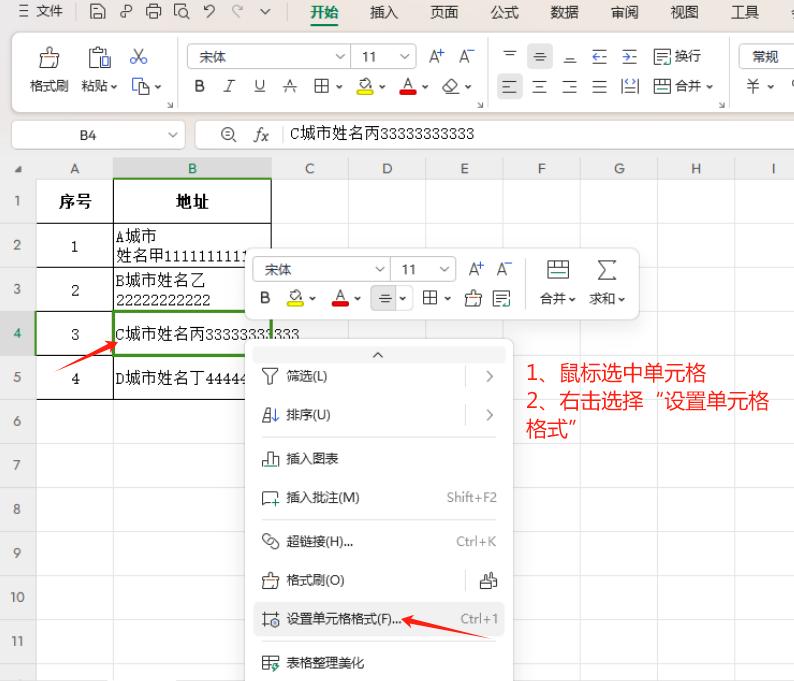This screenshot has height=681, width=794.
Task: Click the Cut scissors icon
Action: [x=138, y=56]
